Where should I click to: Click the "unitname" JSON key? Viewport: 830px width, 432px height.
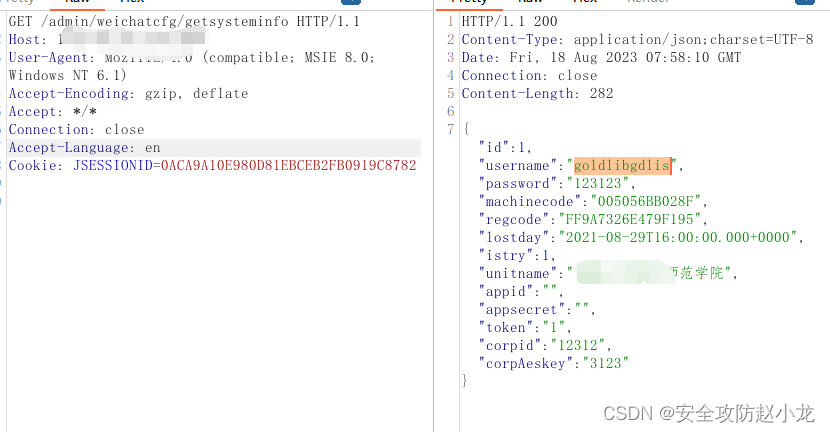518,274
